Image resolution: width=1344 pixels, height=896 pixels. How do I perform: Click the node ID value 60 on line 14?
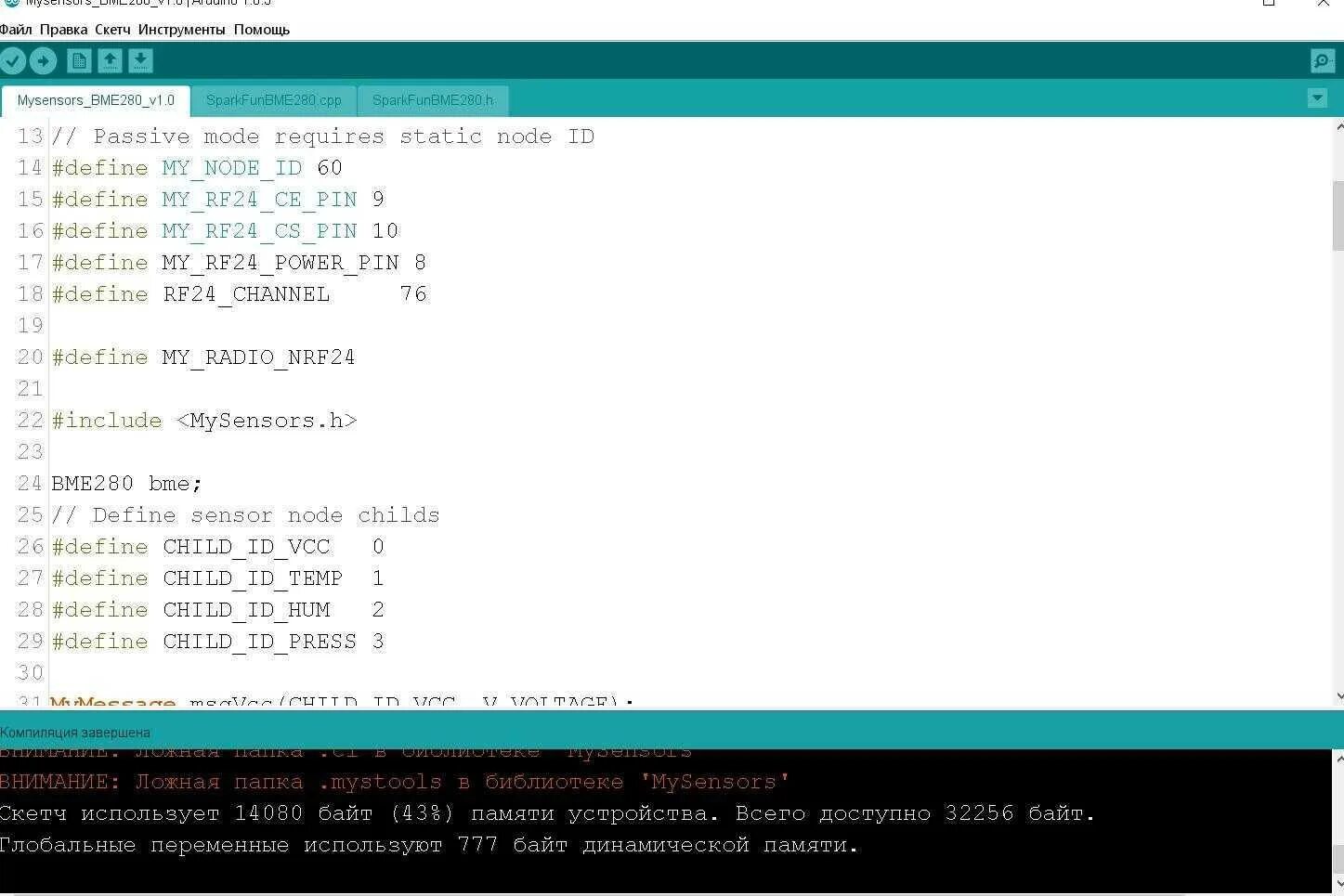click(x=330, y=168)
